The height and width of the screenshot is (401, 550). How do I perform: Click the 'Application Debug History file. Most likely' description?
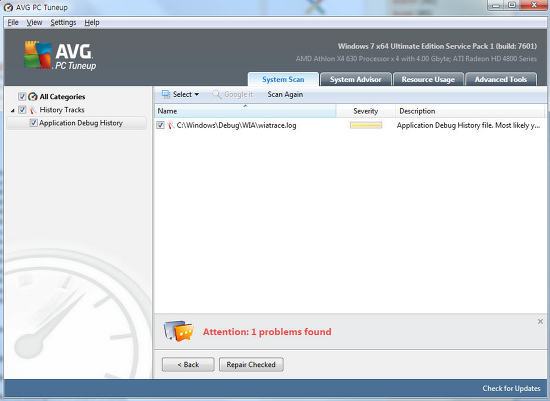click(x=469, y=125)
